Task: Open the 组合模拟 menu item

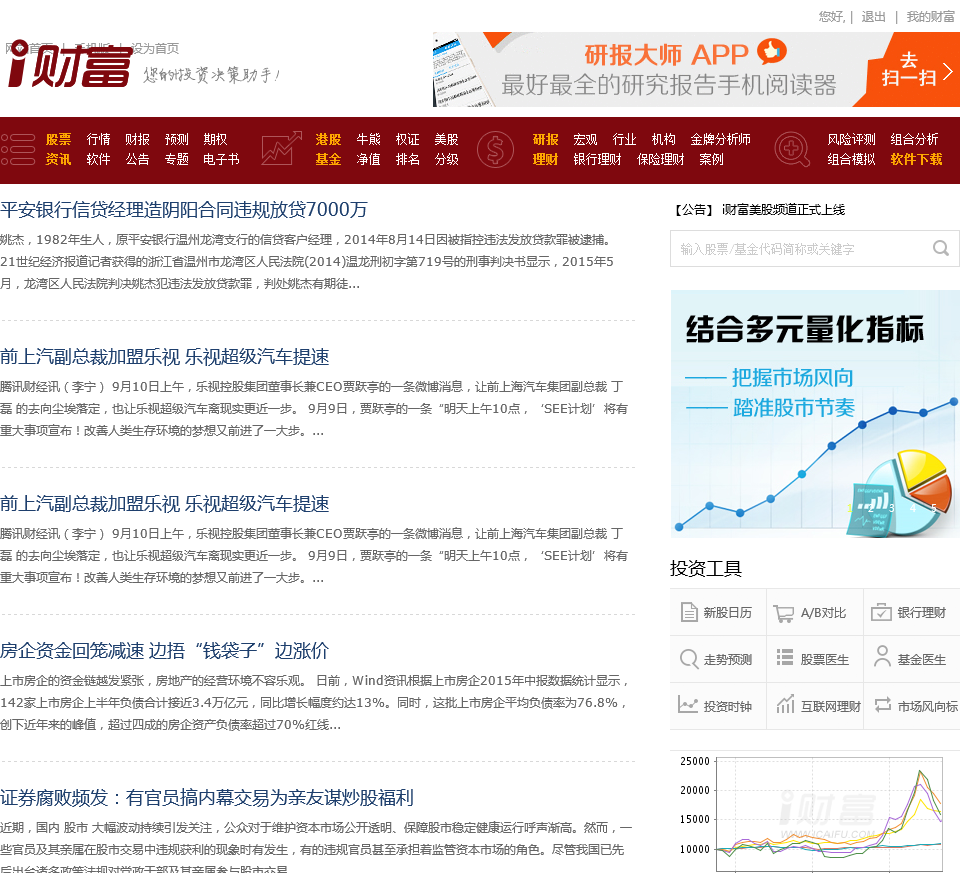Action: point(851,160)
